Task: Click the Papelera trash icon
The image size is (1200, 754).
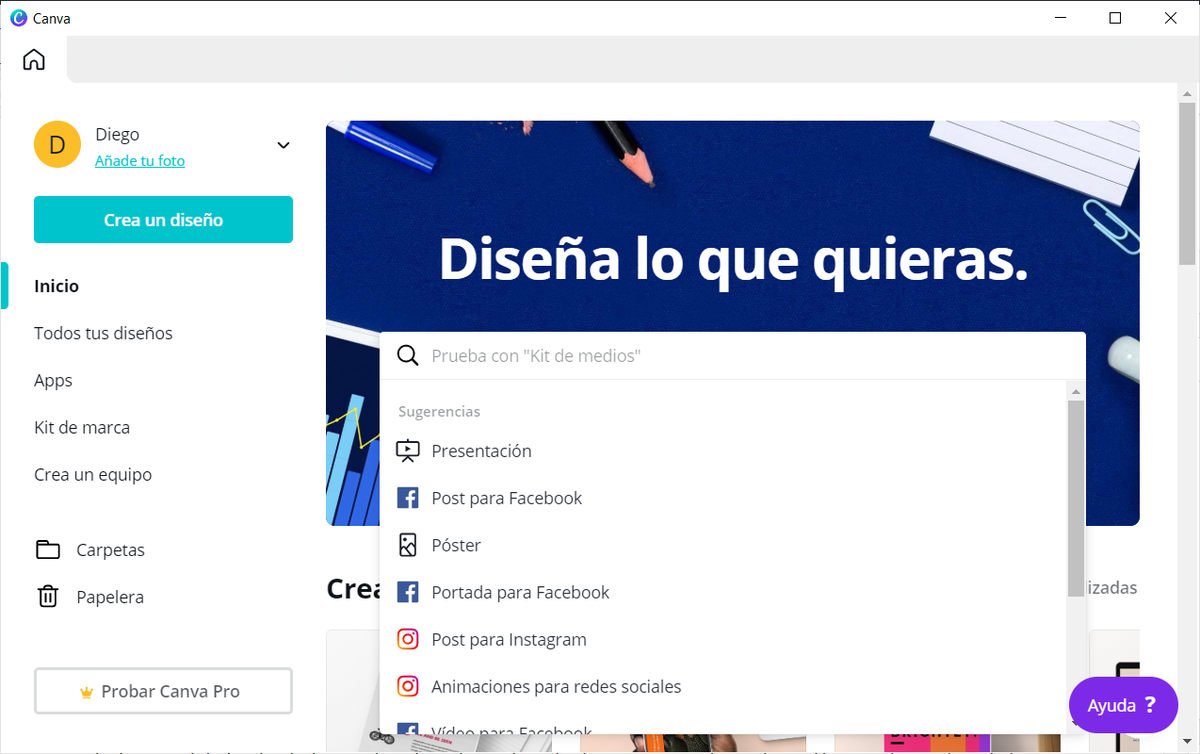Action: point(48,597)
